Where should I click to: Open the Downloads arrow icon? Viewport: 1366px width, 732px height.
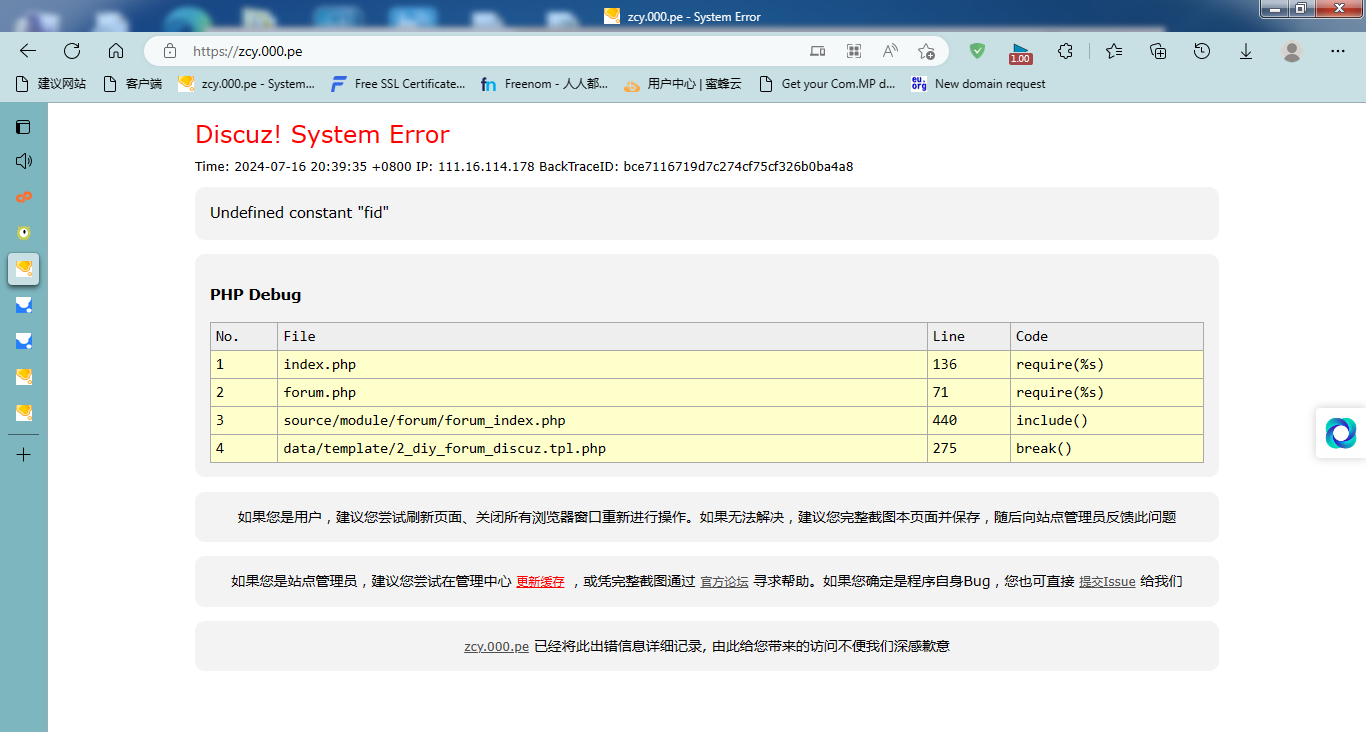tap(1246, 51)
